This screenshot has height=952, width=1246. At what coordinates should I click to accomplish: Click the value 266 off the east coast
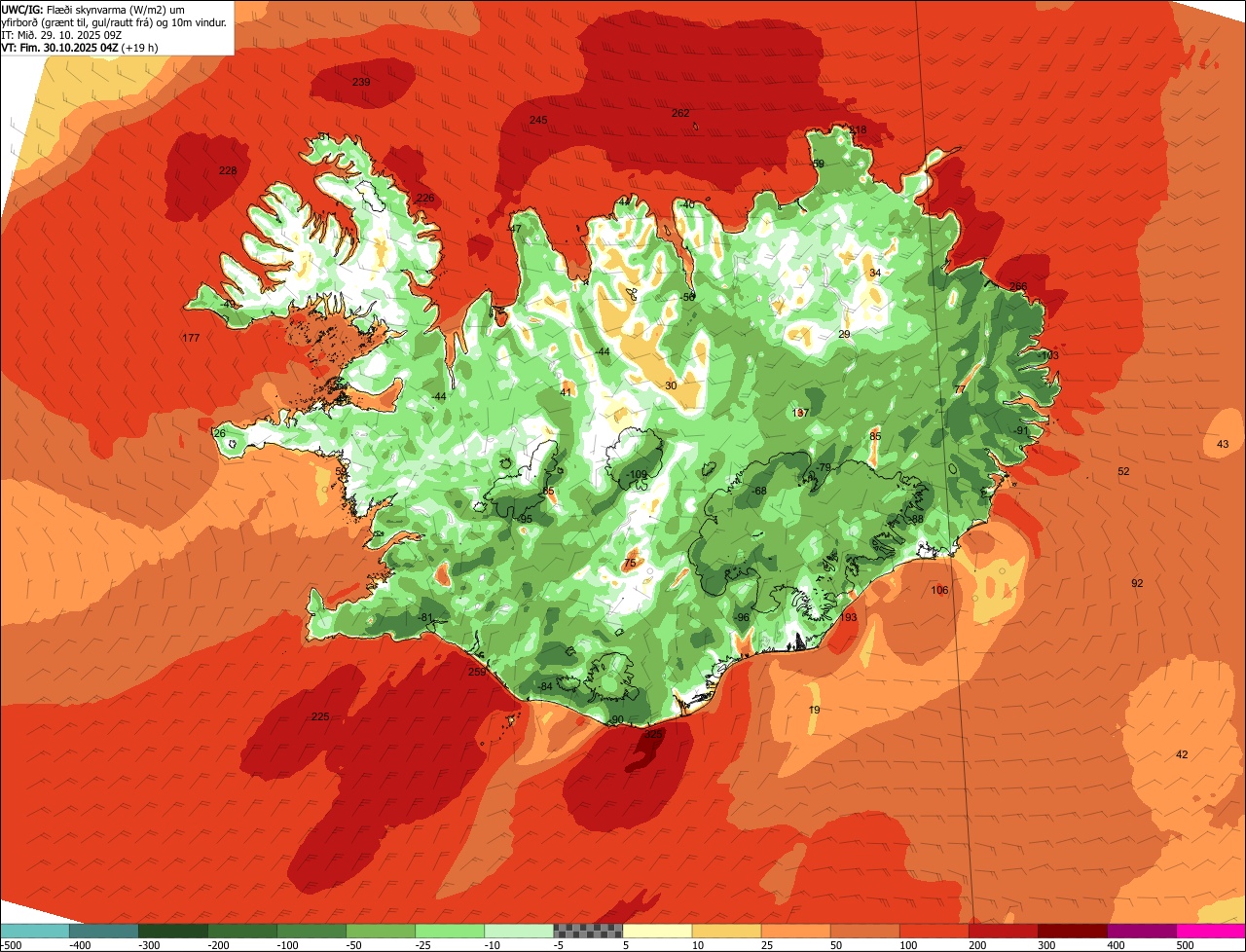coord(1018,286)
